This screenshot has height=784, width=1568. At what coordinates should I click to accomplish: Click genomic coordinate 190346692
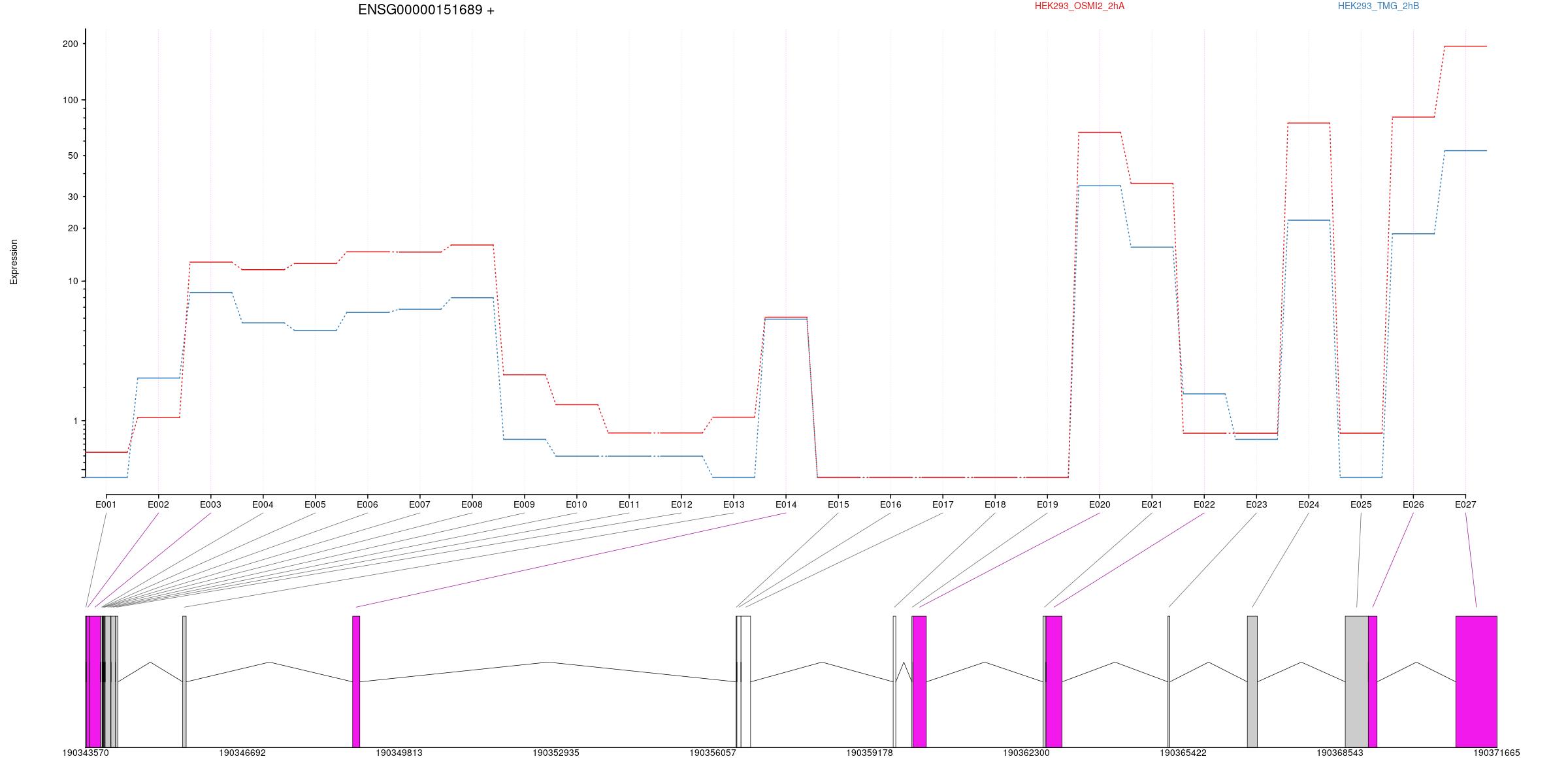click(x=242, y=753)
